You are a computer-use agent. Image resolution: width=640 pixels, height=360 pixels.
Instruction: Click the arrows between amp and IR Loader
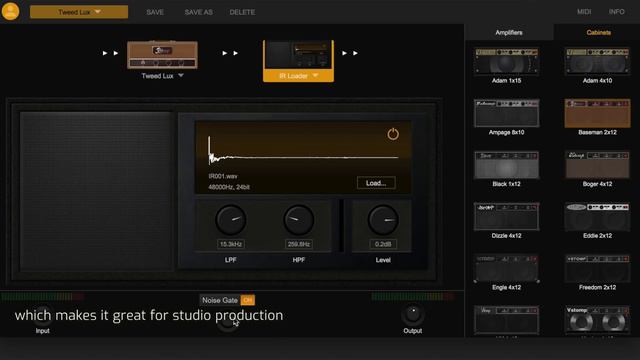coord(230,53)
